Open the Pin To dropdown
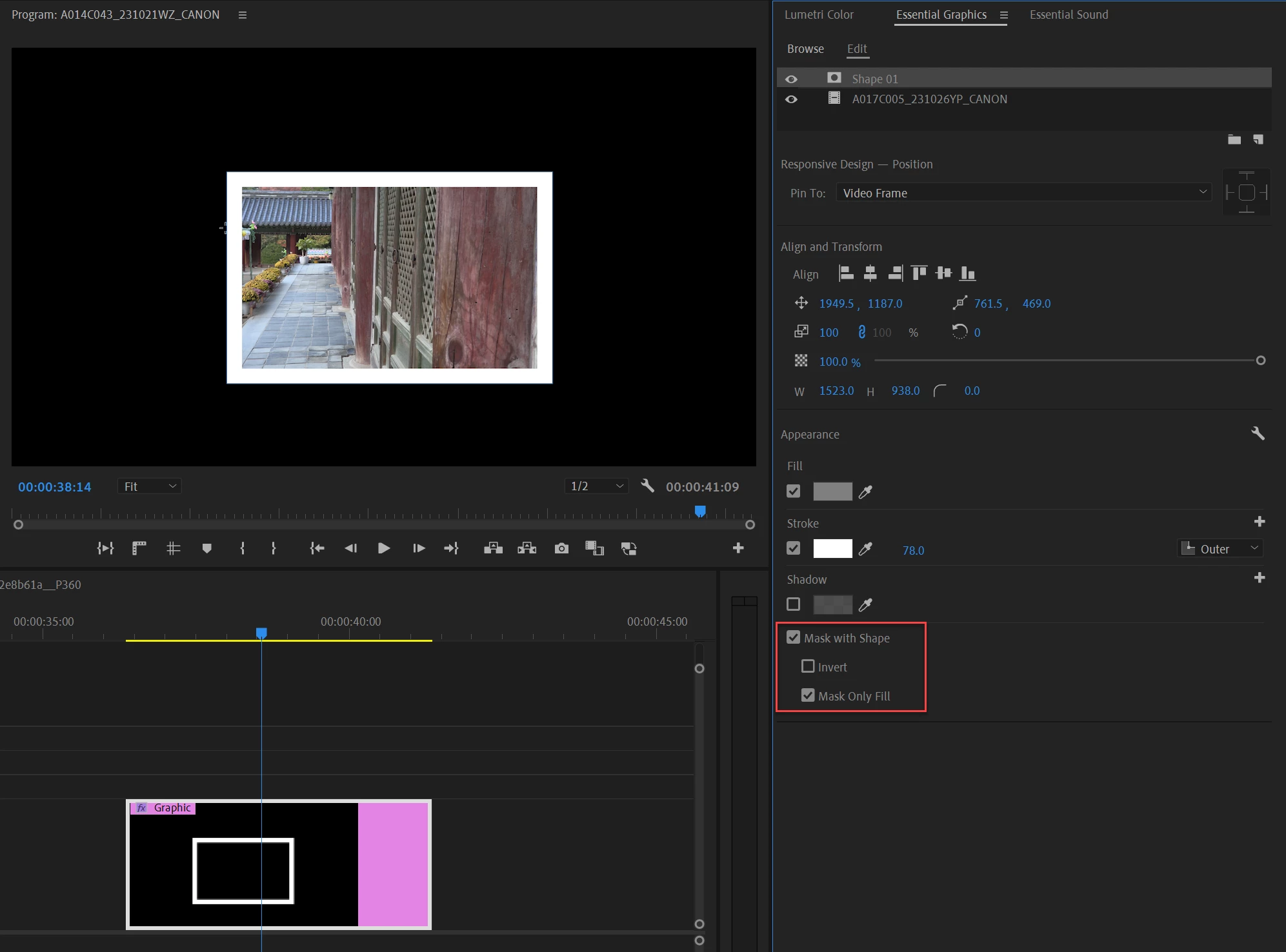The width and height of the screenshot is (1286, 952). coord(1023,193)
